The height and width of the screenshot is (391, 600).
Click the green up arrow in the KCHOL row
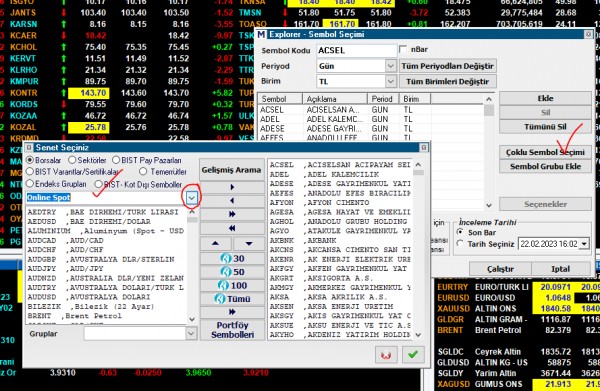[x=64, y=47]
